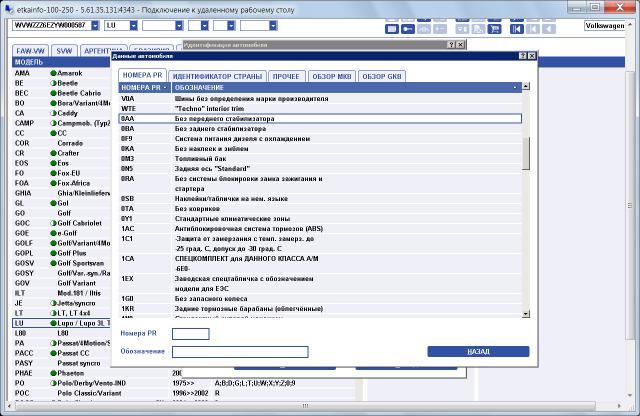Select the PACC Passat CC model row

pos(62,353)
